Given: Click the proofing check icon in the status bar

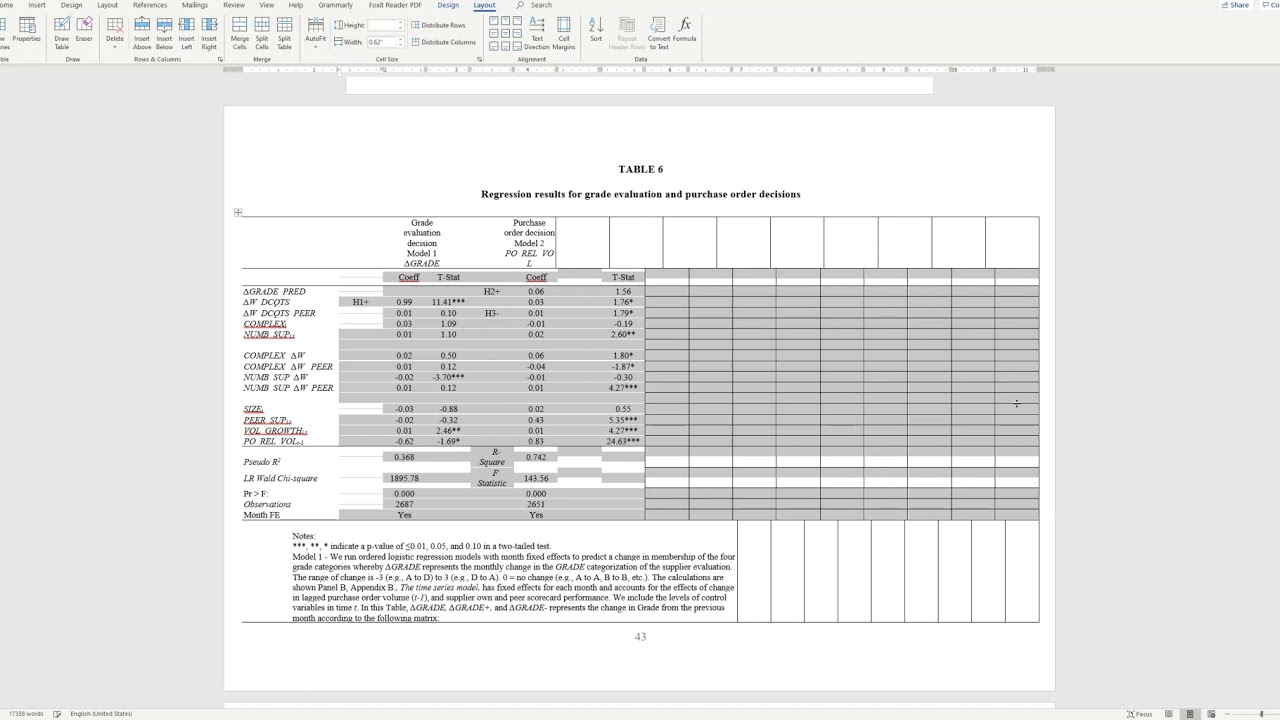Looking at the screenshot, I should (57, 714).
